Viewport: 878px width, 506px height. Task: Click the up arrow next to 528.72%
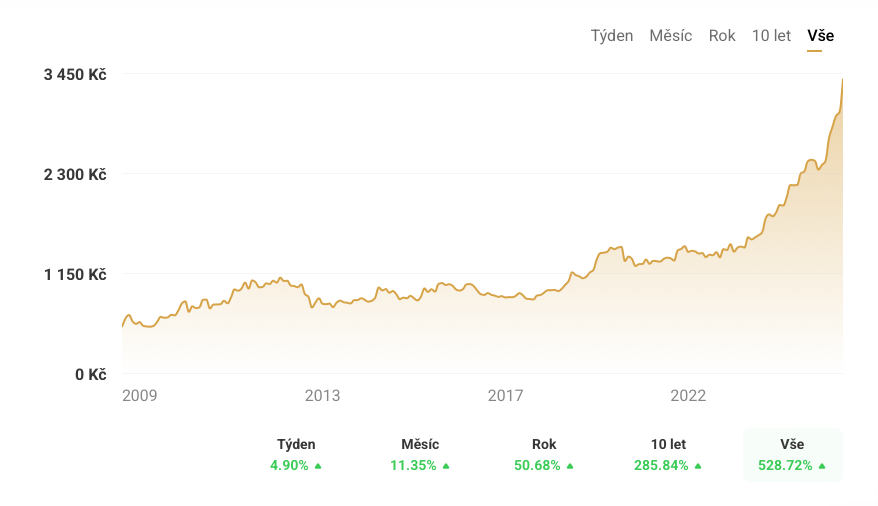822,466
